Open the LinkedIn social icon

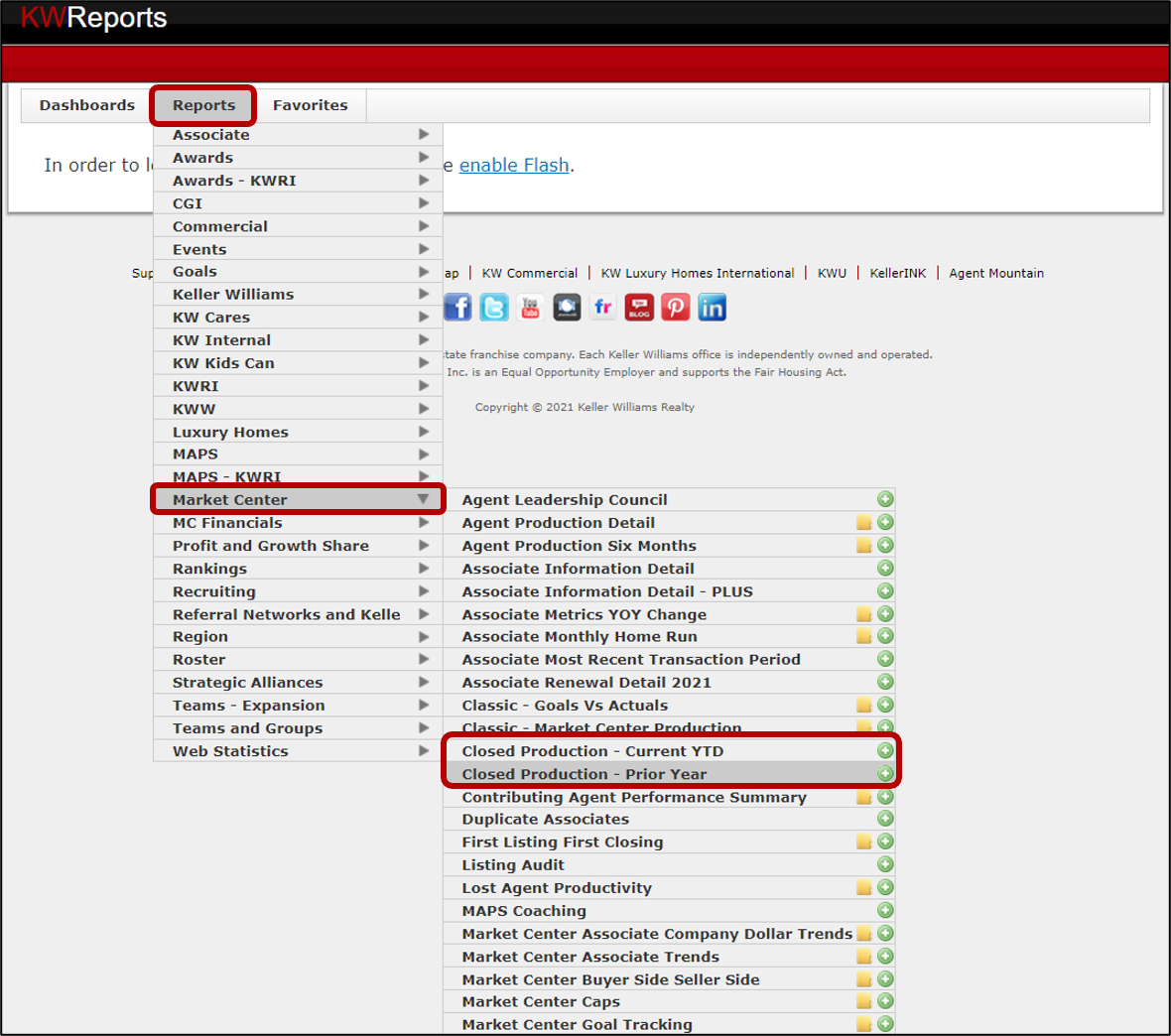coord(713,308)
